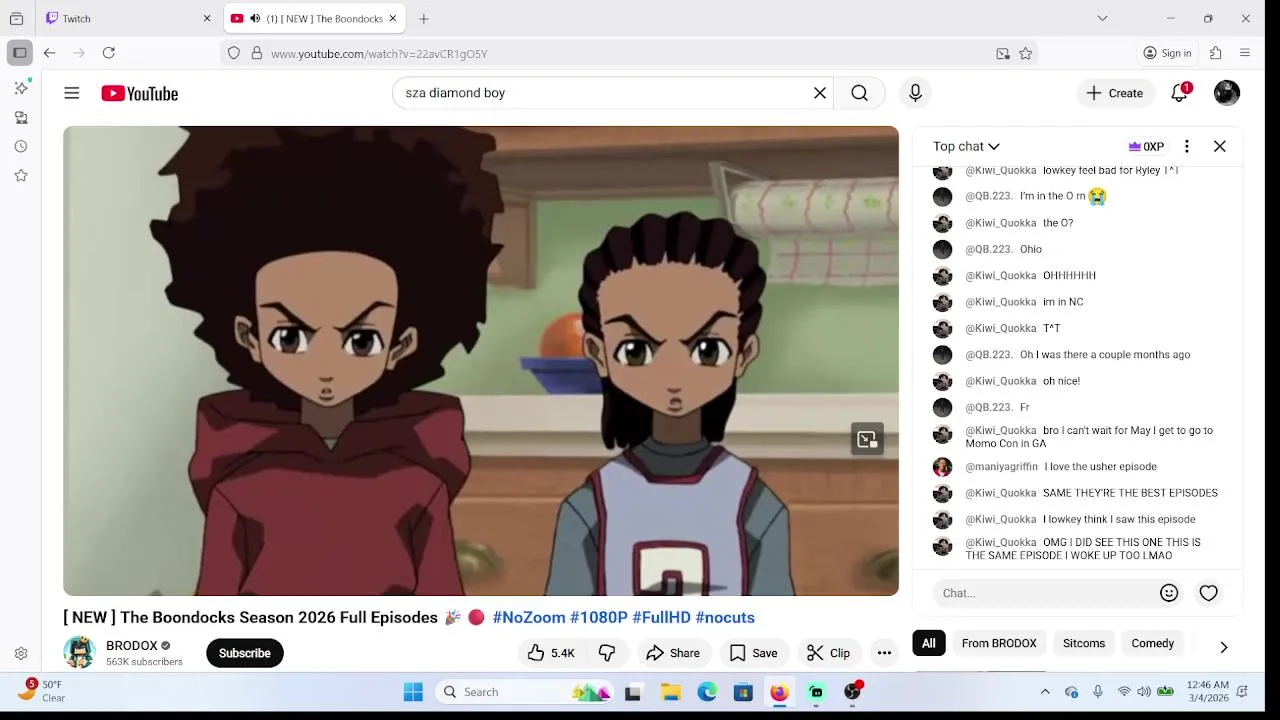Click the URL address bar
Screen dimensions: 1280x720
[630, 53]
